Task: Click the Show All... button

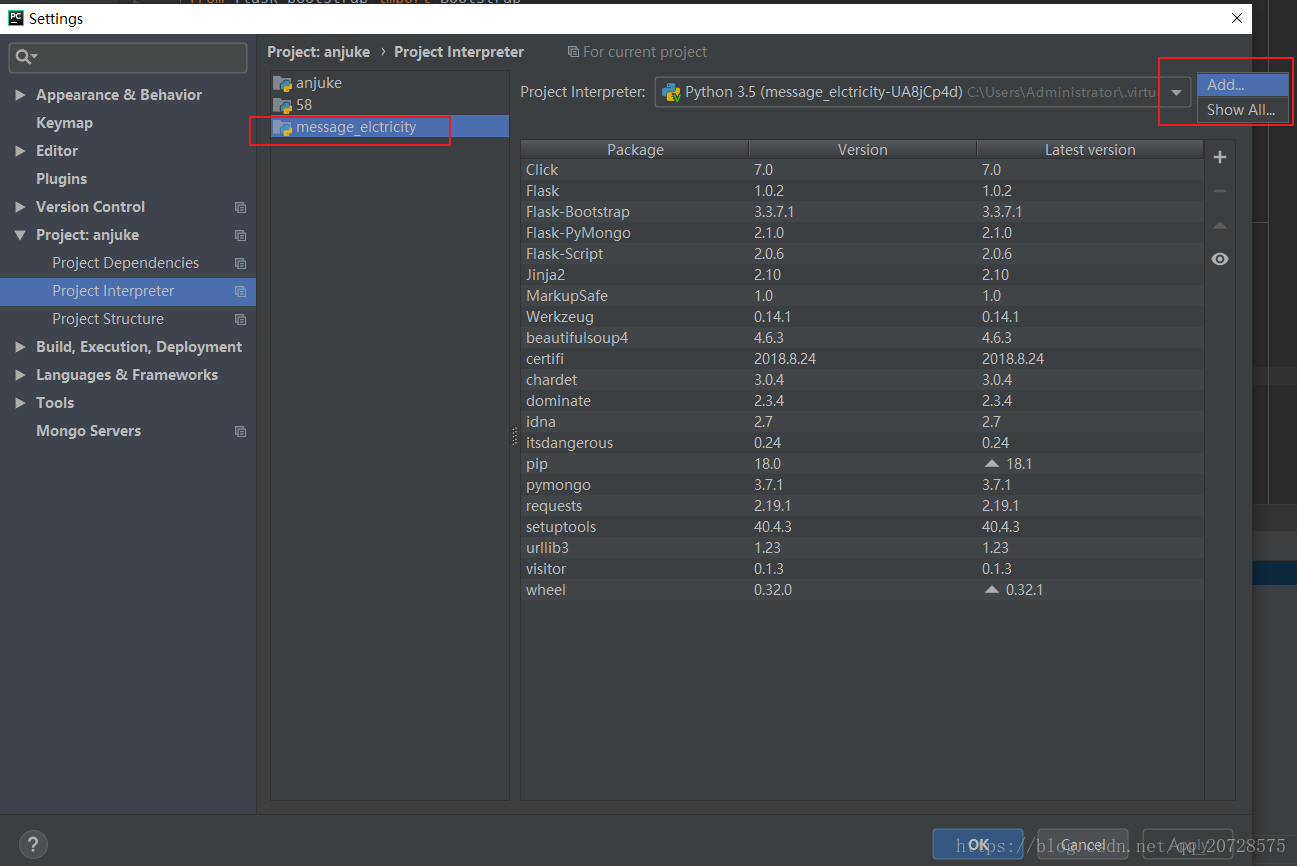Action: [1240, 110]
